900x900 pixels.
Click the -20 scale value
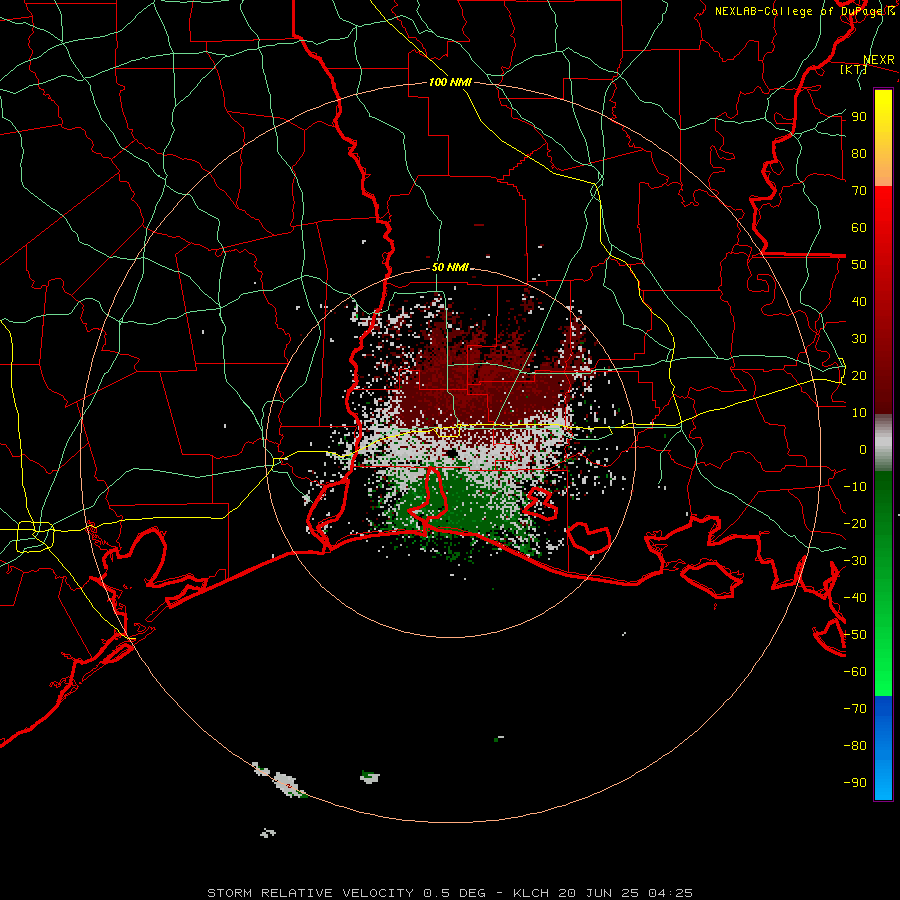pos(855,523)
